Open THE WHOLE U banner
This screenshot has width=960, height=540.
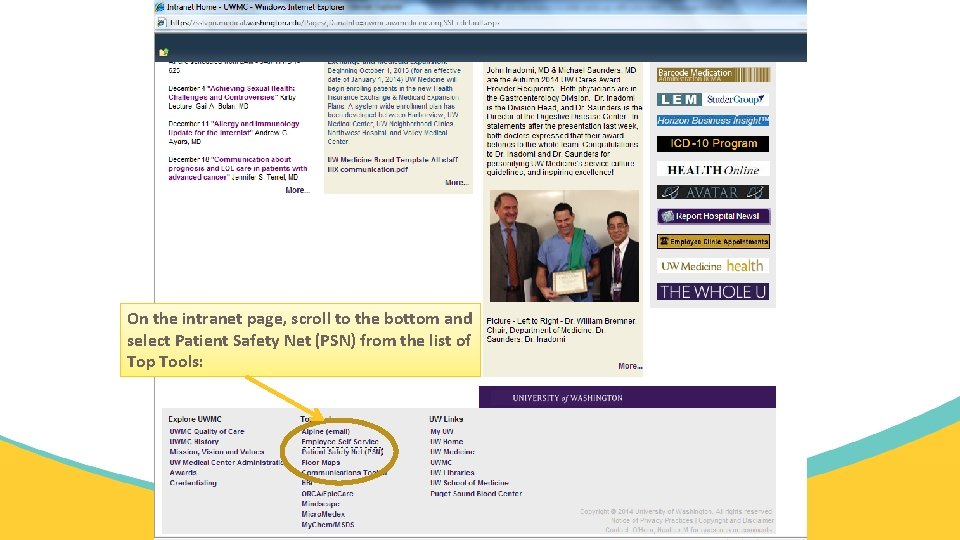point(713,292)
